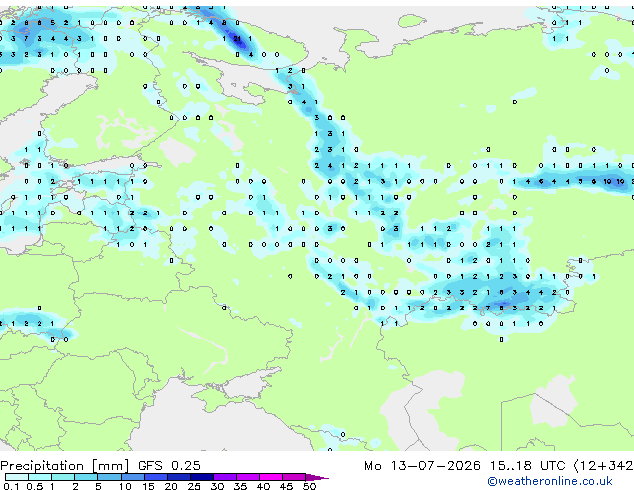Click the 1 to 2 mm legend swatch
The height and width of the screenshot is (490, 634).
point(63,477)
